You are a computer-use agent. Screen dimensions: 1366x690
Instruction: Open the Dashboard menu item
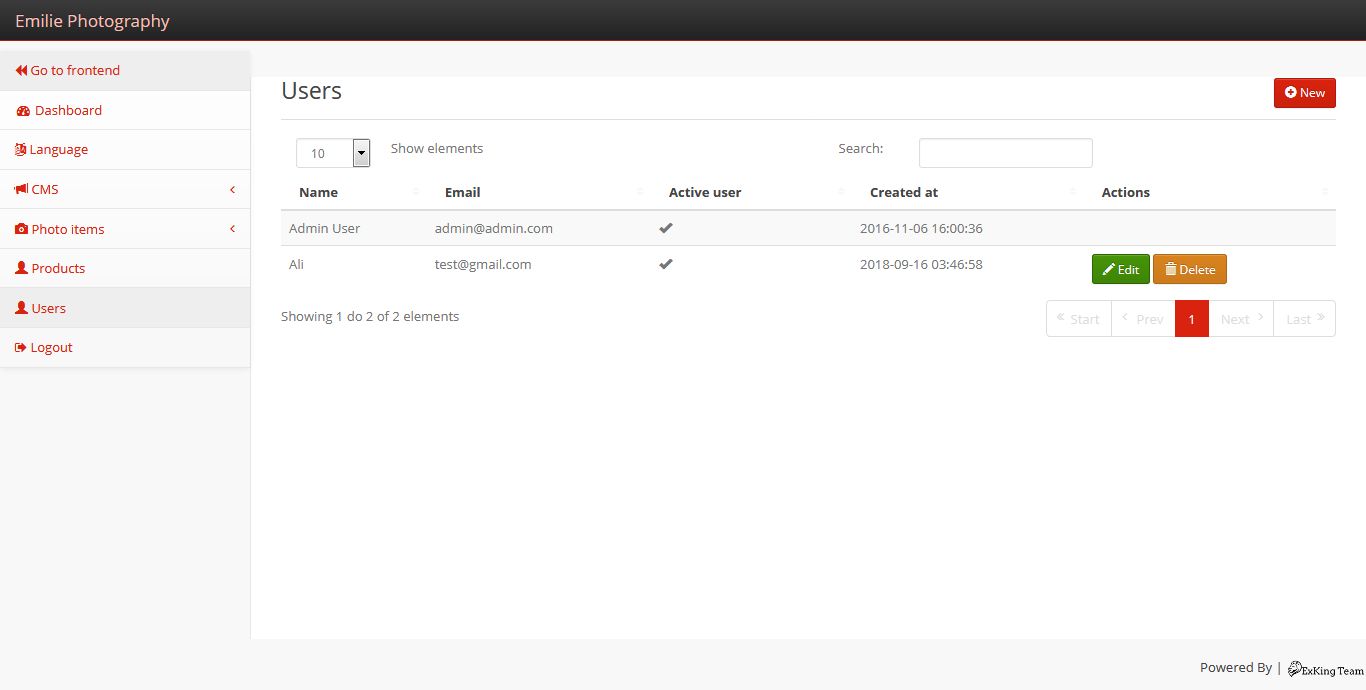pyautogui.click(x=125, y=110)
